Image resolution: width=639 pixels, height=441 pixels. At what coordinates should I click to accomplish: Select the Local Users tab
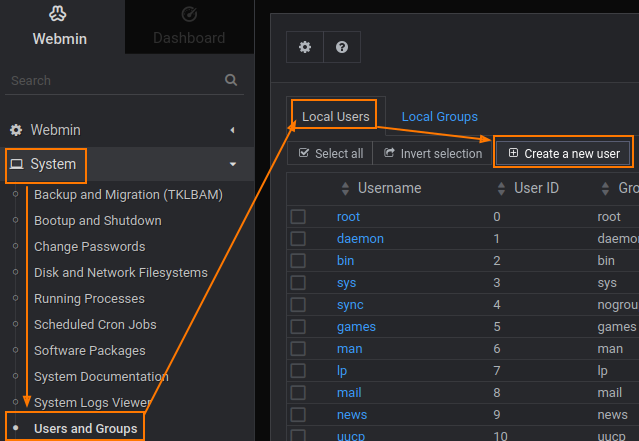click(335, 117)
